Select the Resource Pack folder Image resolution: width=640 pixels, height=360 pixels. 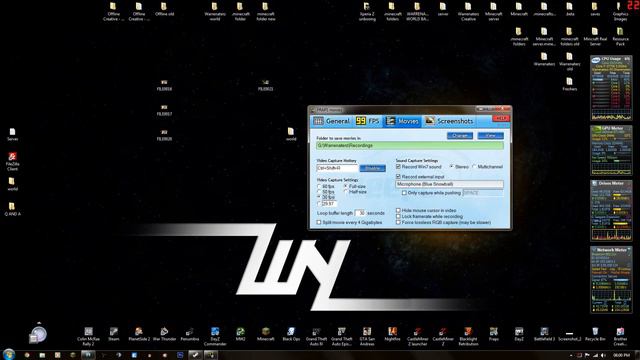point(620,36)
